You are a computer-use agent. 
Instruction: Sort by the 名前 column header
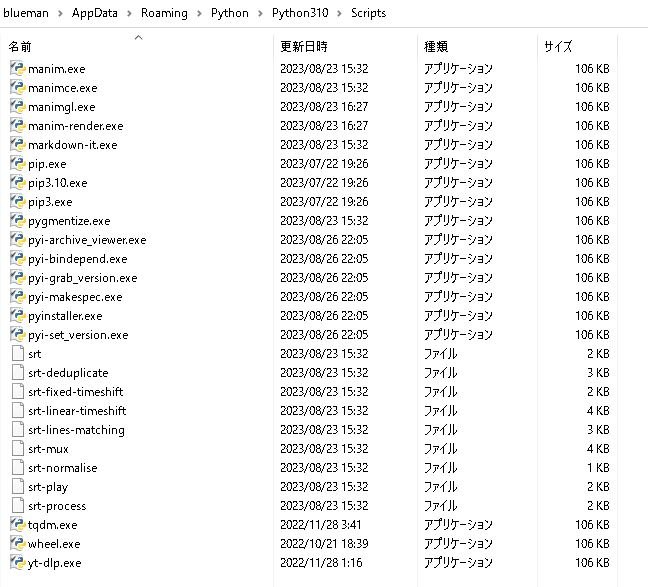coord(19,47)
